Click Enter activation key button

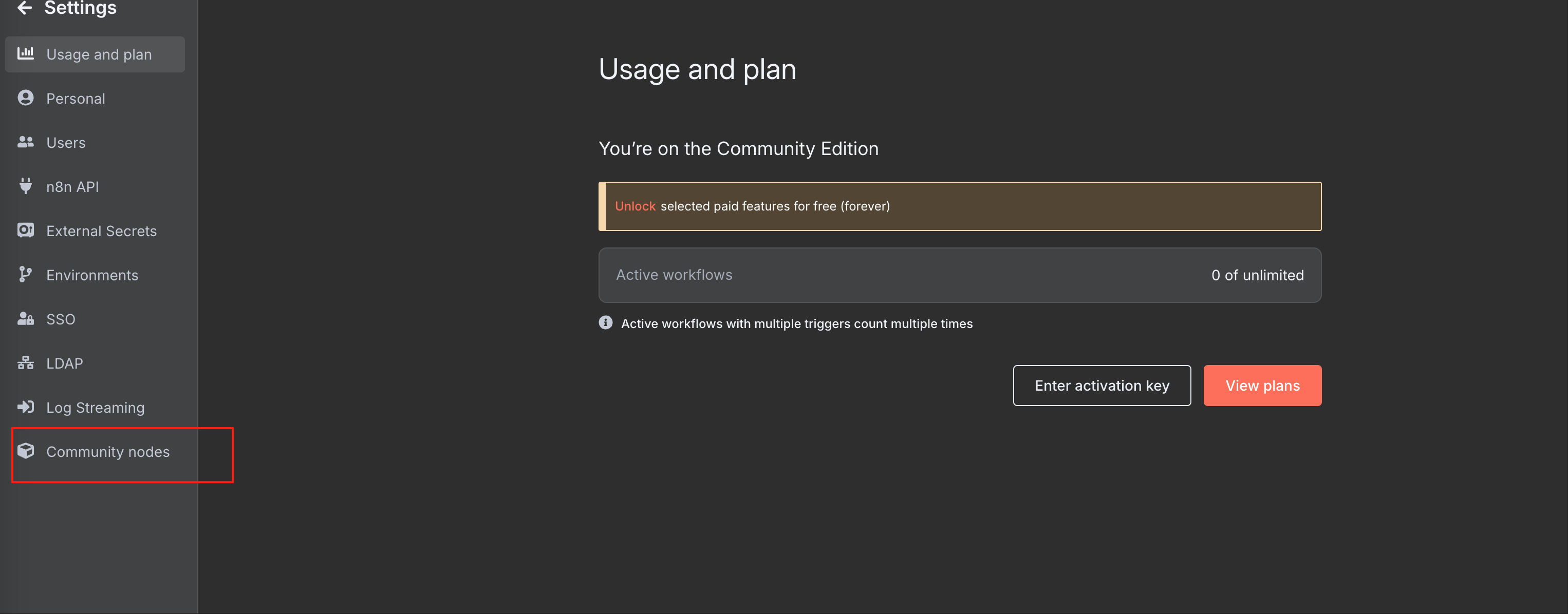coord(1101,386)
